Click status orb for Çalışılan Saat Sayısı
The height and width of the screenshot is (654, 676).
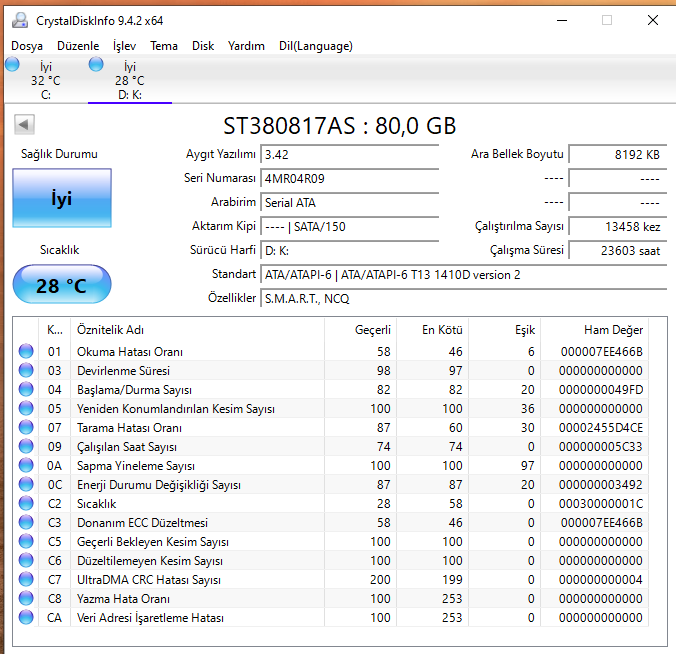26,446
